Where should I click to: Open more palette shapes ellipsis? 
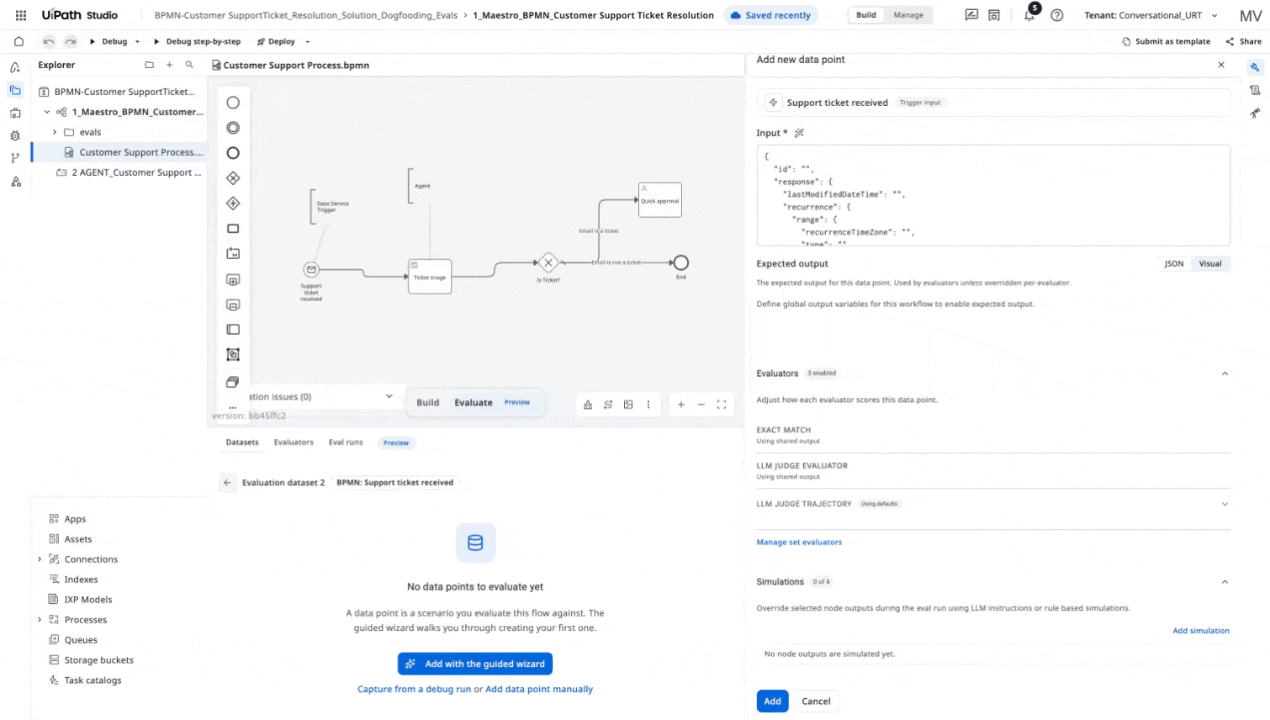(233, 407)
